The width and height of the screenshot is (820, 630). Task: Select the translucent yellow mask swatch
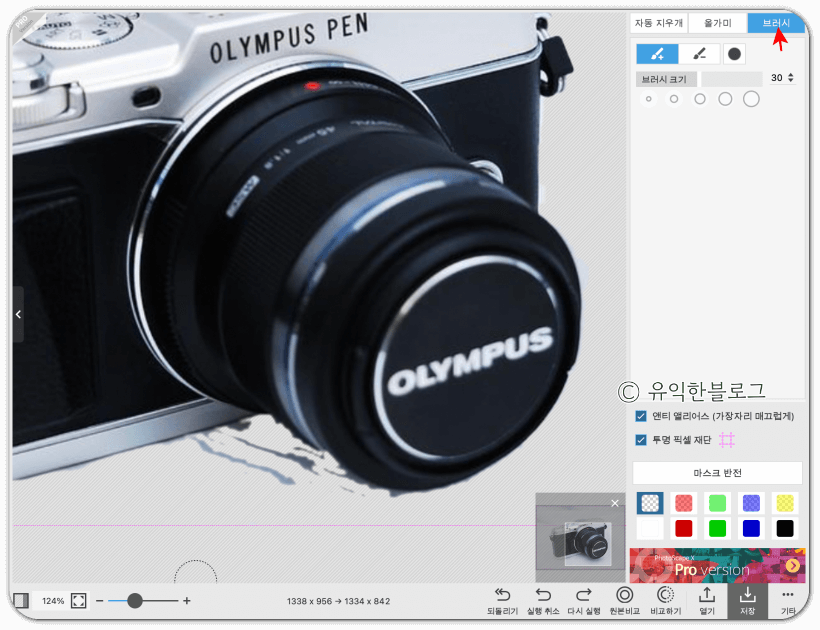click(785, 503)
